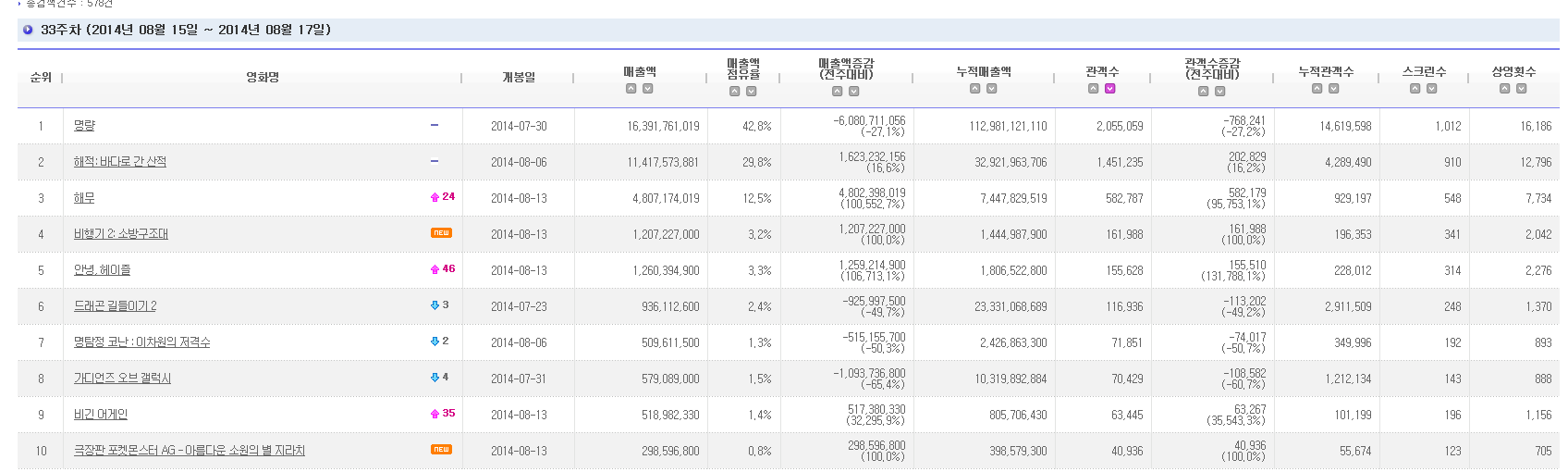Open the movie link 가디언즈 오브 갤럭시
The height and width of the screenshot is (472, 1568).
122,379
